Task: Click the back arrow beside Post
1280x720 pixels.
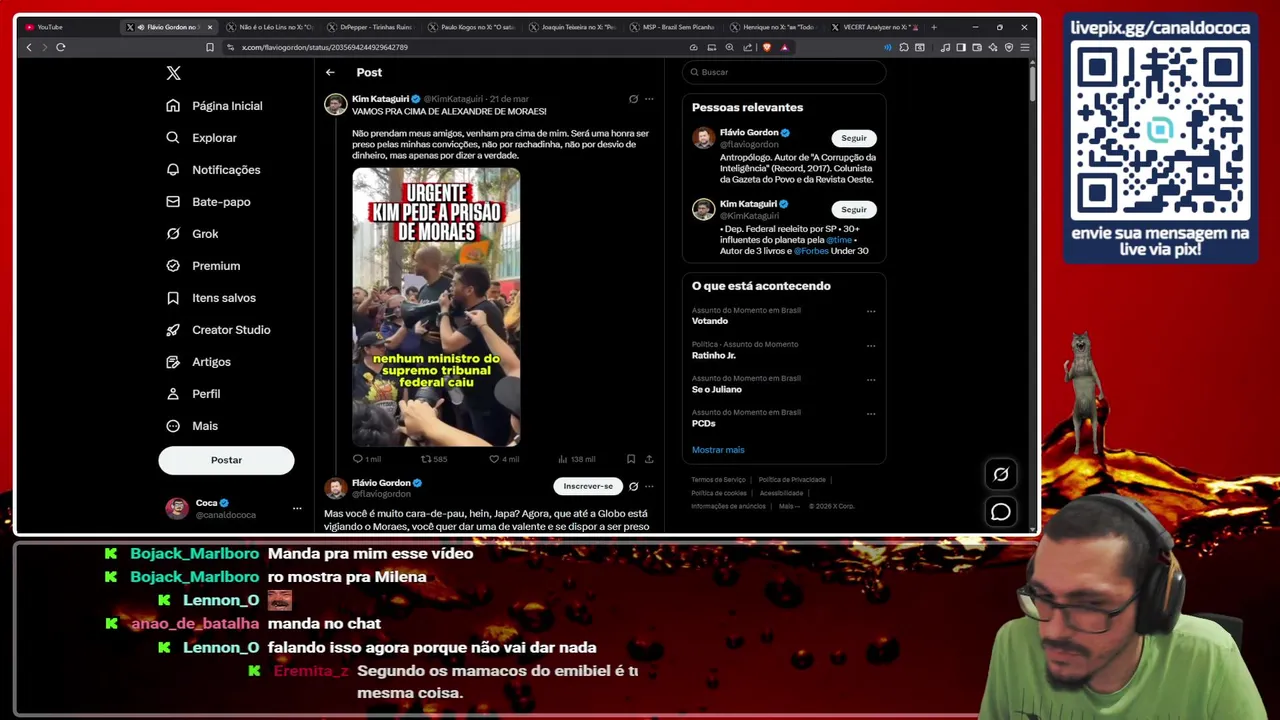Action: pos(330,72)
